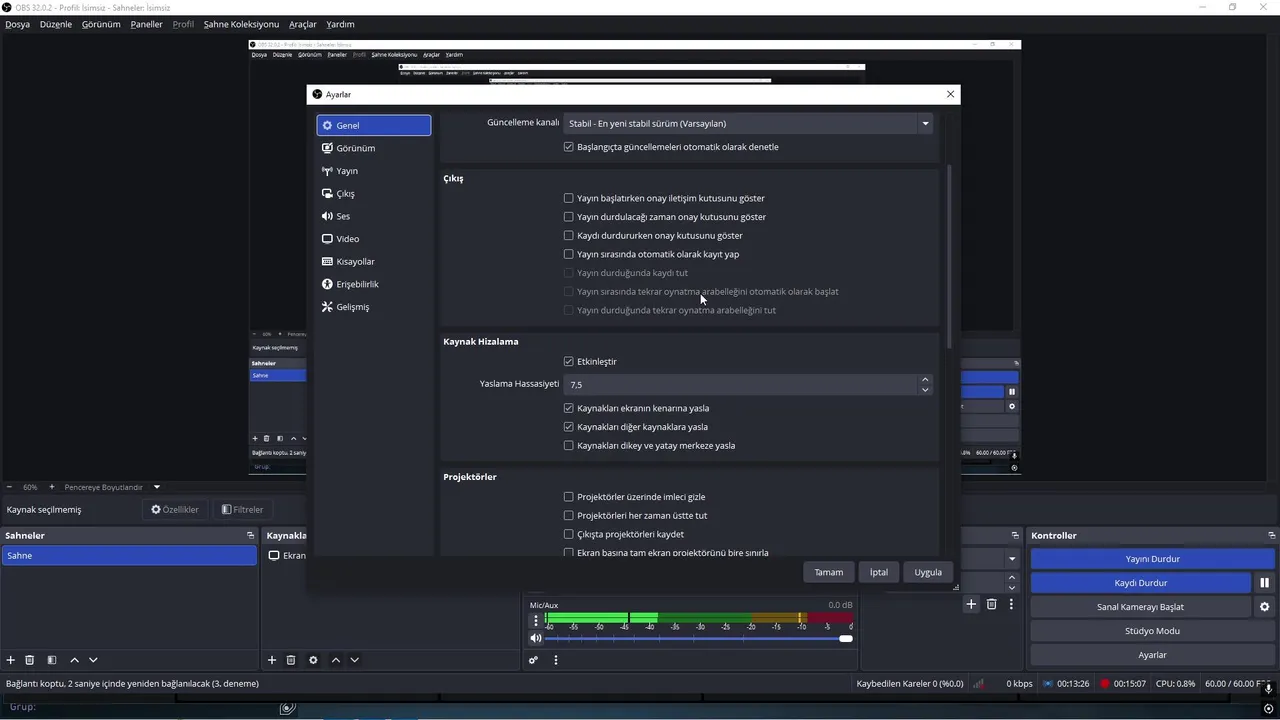Confirm settings with Tamam button
The height and width of the screenshot is (720, 1280).
click(828, 572)
